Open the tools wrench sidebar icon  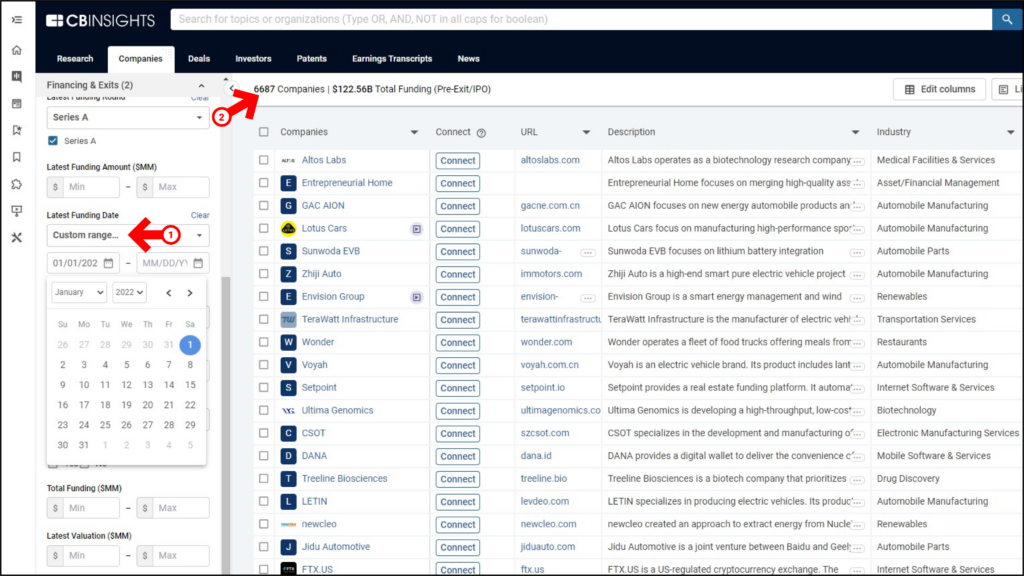(x=17, y=238)
